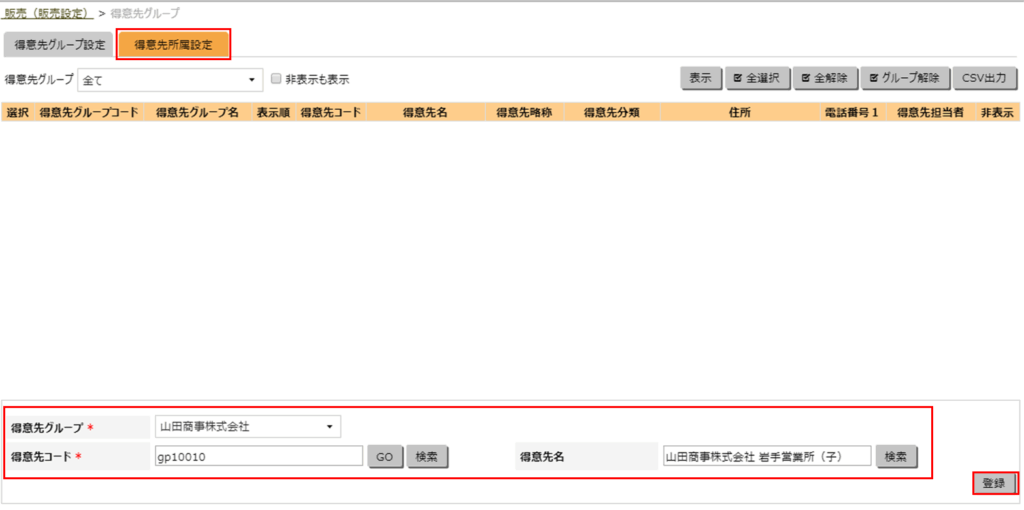The width and height of the screenshot is (1024, 510).
Task: Click the 得意先コード field containing gp10010
Action: point(258,456)
